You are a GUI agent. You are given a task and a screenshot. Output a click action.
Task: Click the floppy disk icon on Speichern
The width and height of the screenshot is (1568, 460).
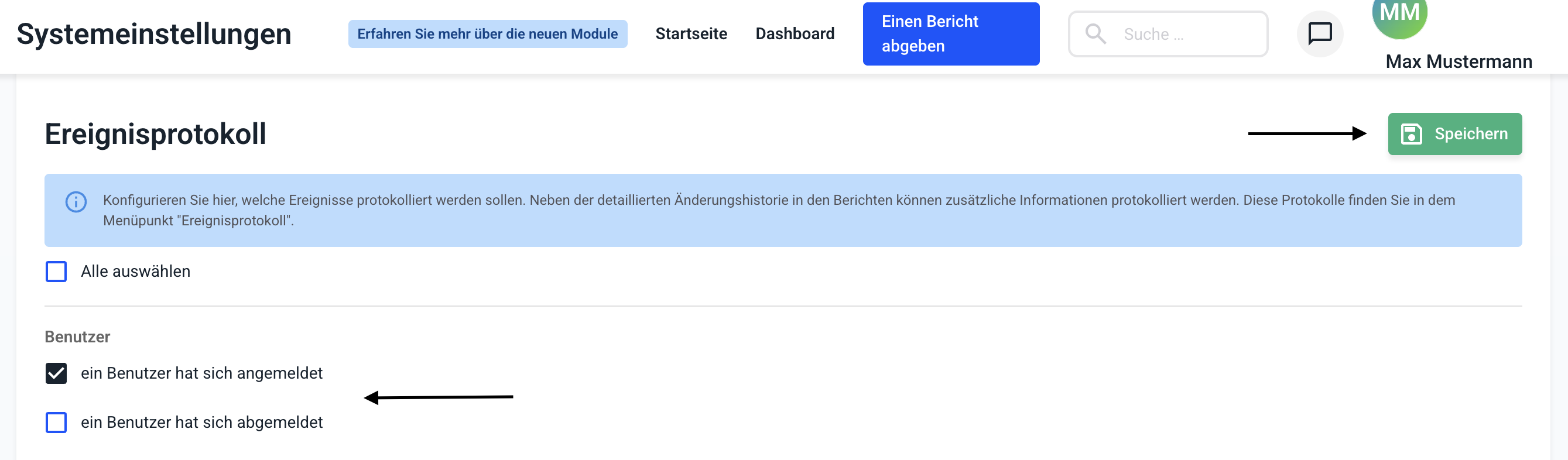pyautogui.click(x=1411, y=134)
